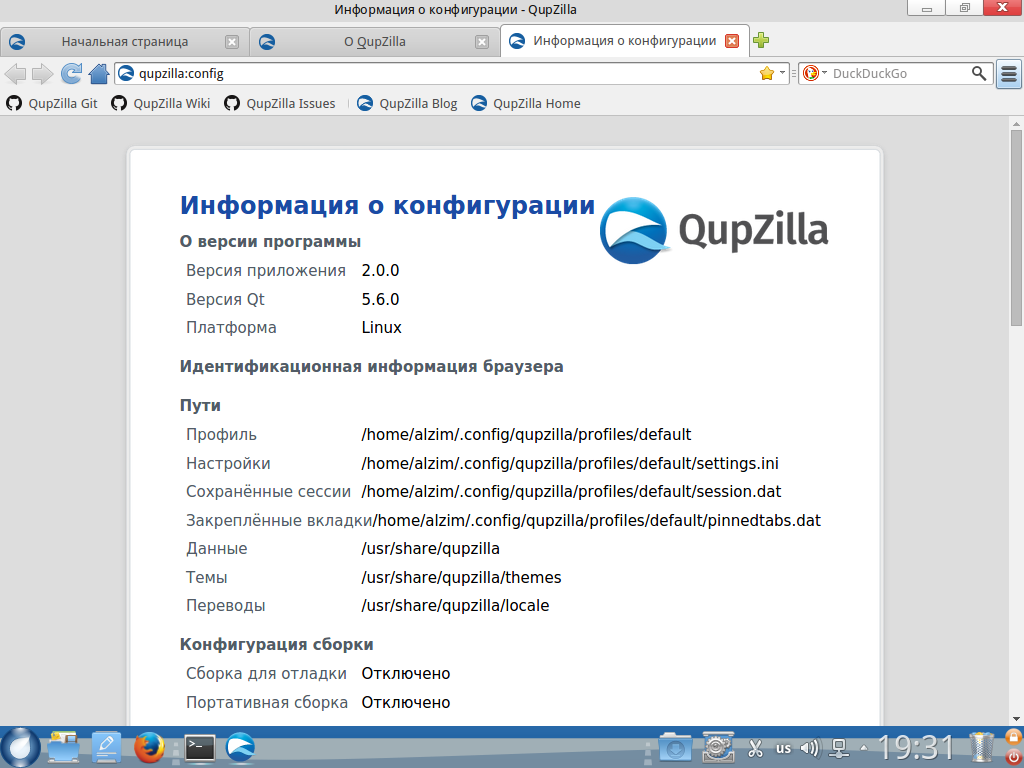Close the Начальная страница tab
Viewport: 1024px width, 768px height.
232,42
